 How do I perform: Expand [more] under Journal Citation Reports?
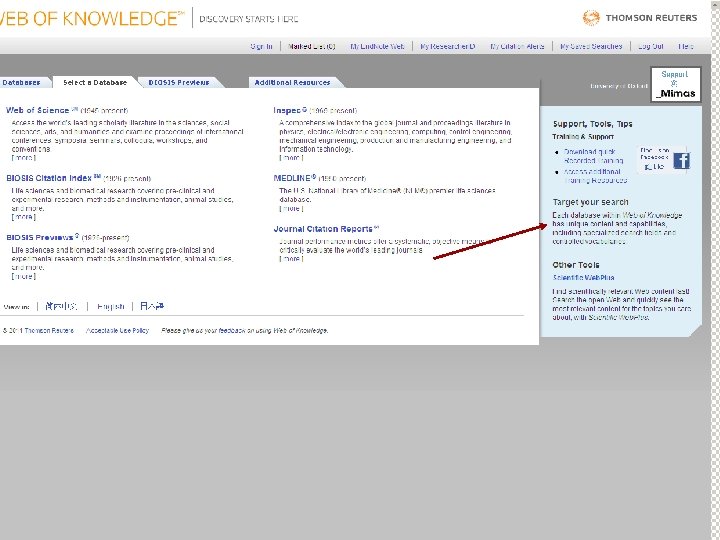point(291,259)
